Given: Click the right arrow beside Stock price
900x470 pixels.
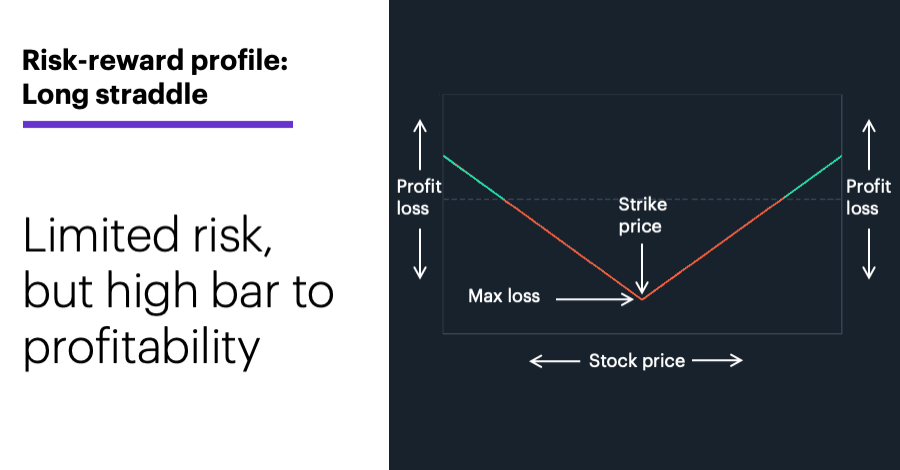Looking at the screenshot, I should [x=717, y=361].
